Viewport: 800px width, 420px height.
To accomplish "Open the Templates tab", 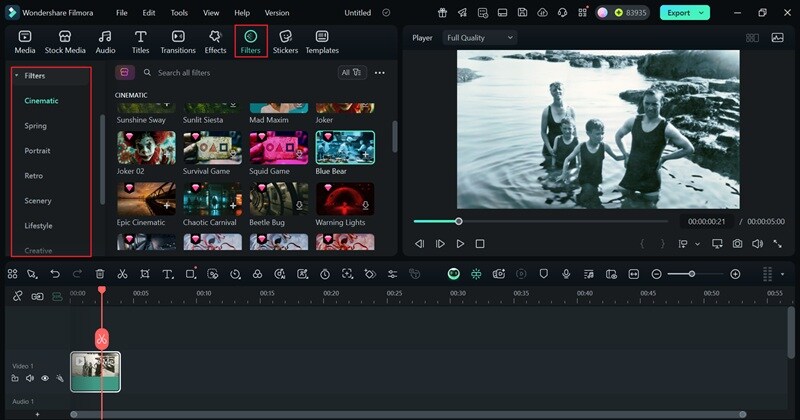I will pyautogui.click(x=322, y=42).
